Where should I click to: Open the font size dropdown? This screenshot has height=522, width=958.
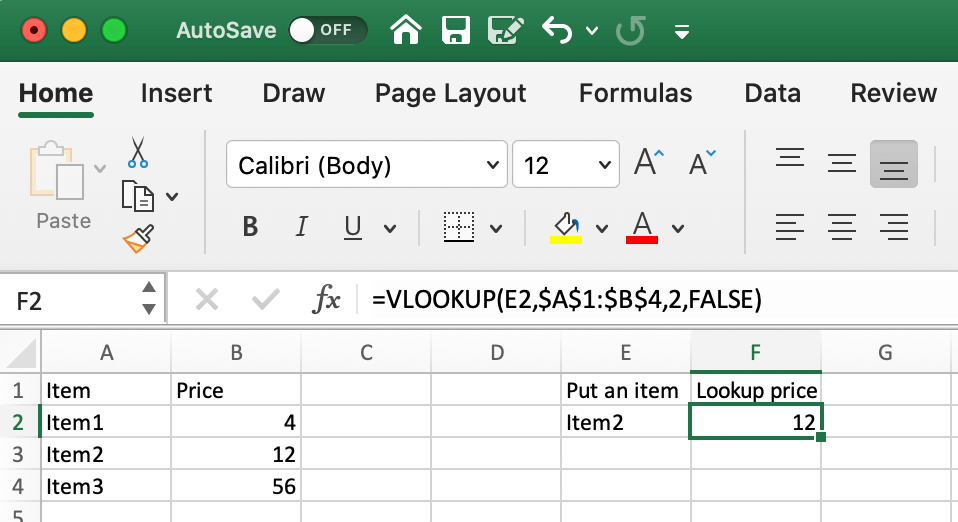tap(604, 165)
